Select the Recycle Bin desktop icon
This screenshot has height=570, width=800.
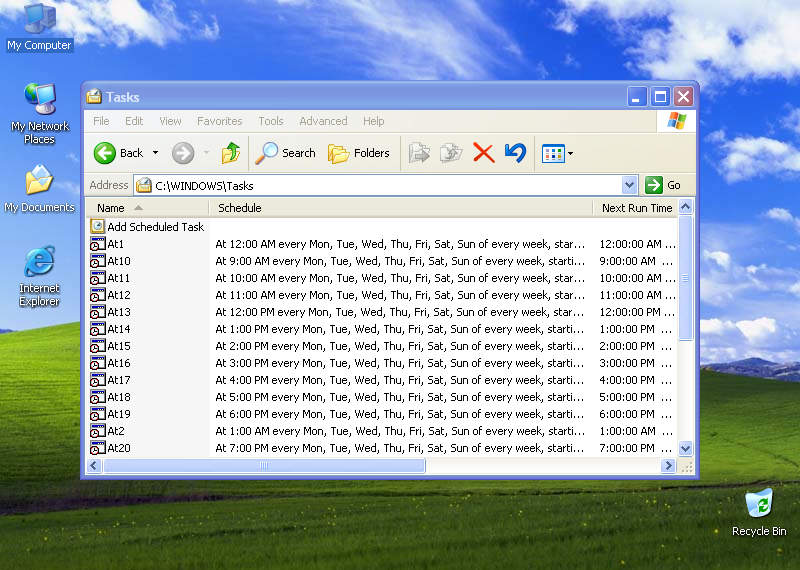point(759,512)
